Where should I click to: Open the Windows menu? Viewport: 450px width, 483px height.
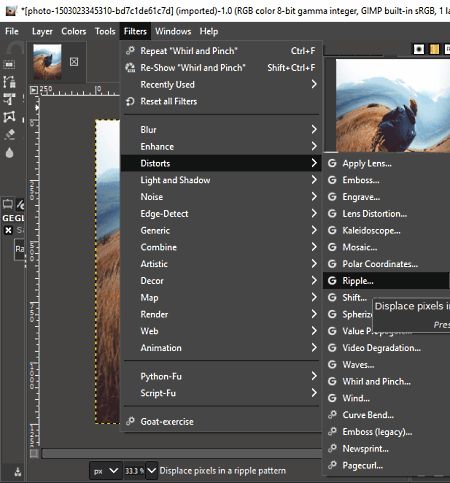point(173,31)
